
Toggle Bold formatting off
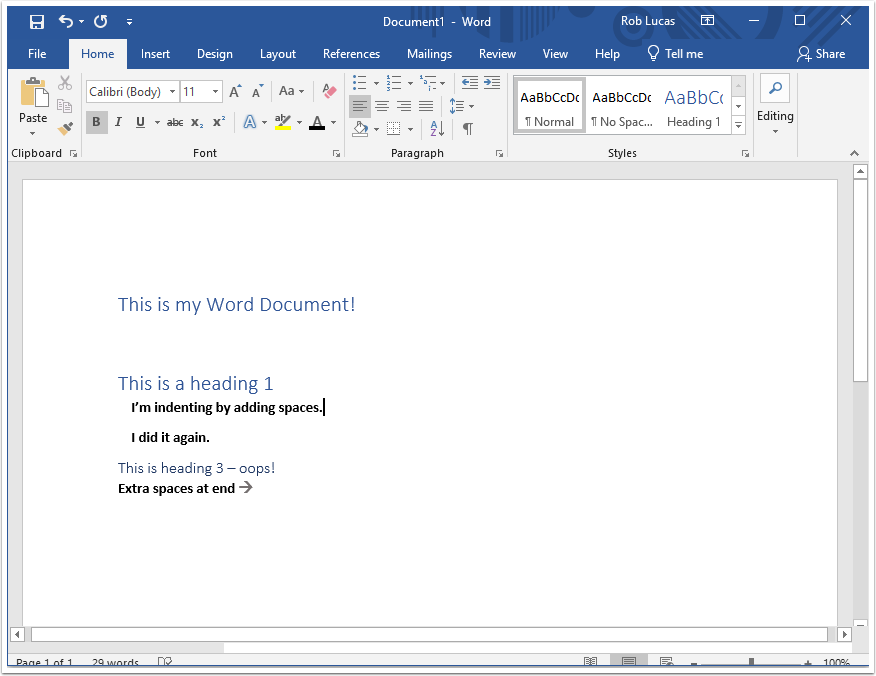pos(97,122)
